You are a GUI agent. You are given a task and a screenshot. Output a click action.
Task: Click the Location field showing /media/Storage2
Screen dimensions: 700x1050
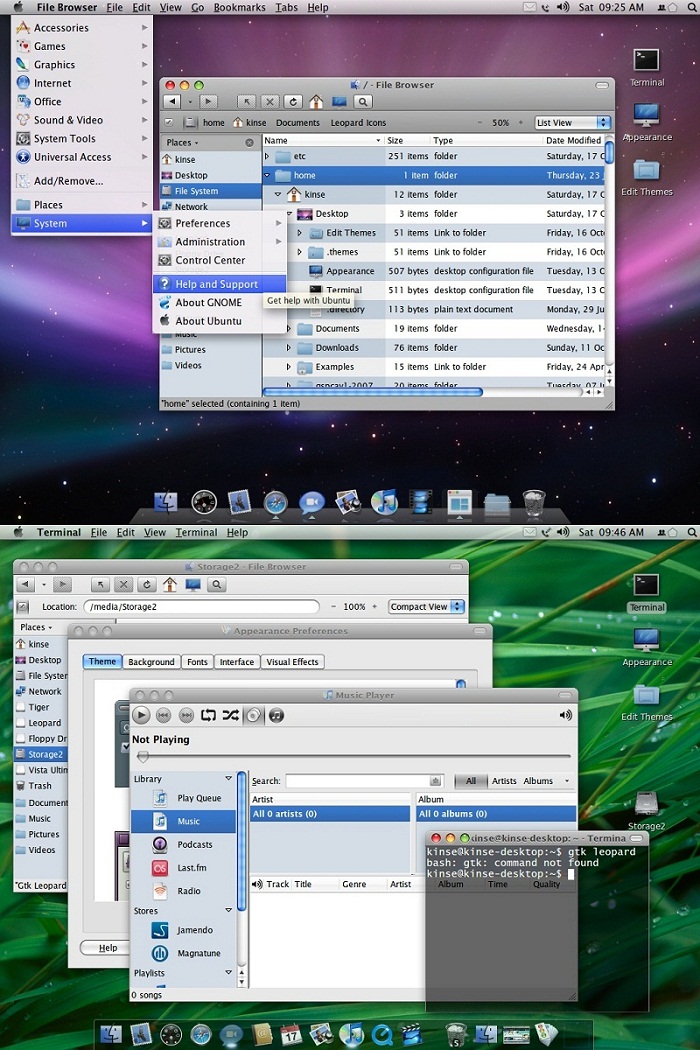click(201, 607)
